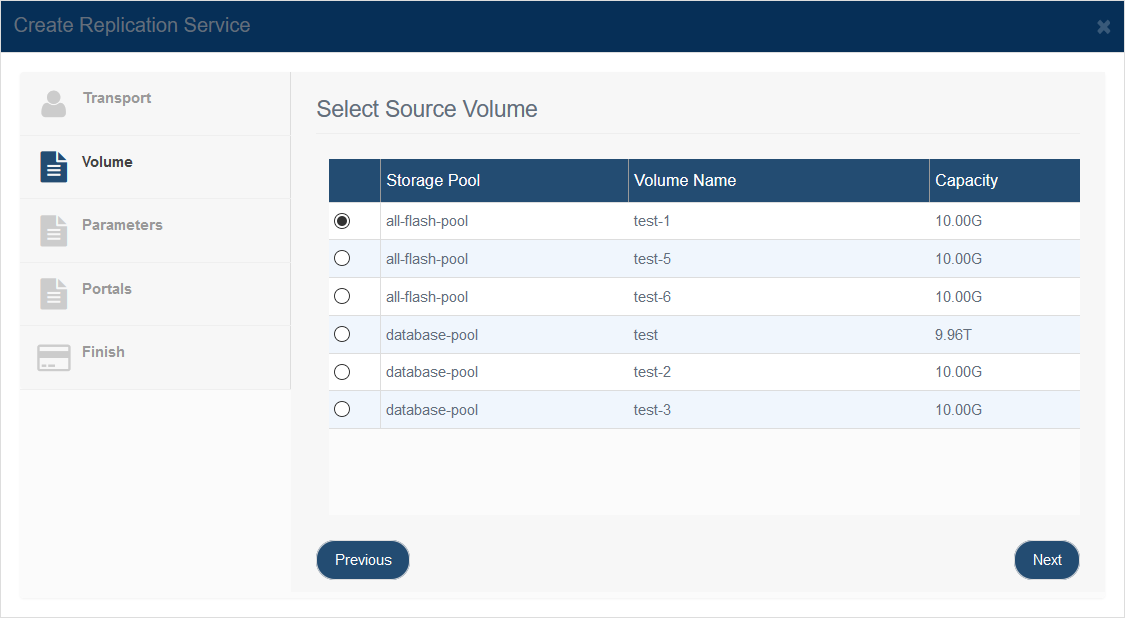Image resolution: width=1125 pixels, height=618 pixels.
Task: Click the Transport step user icon
Action: pyautogui.click(x=53, y=104)
